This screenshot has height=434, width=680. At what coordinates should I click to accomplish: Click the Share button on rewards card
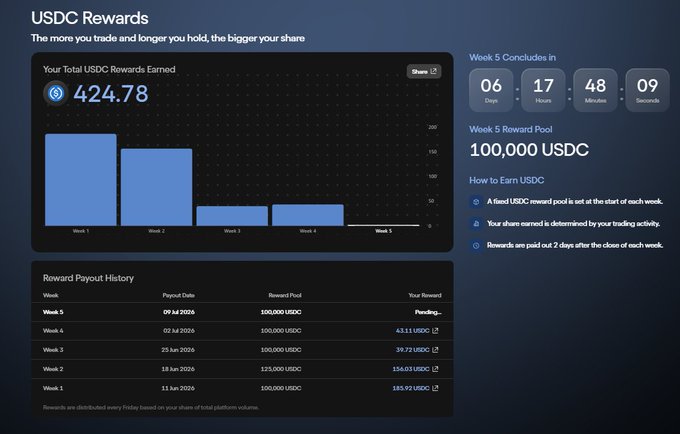pos(424,72)
